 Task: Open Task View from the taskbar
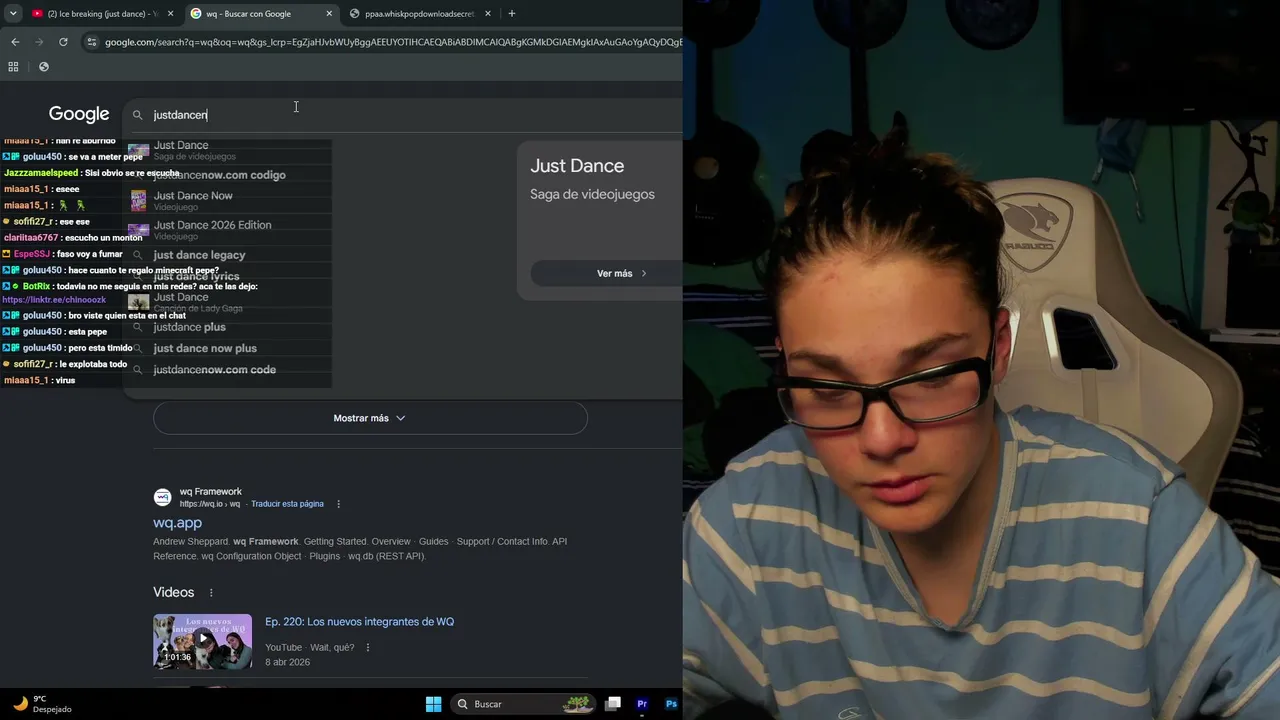pos(613,704)
